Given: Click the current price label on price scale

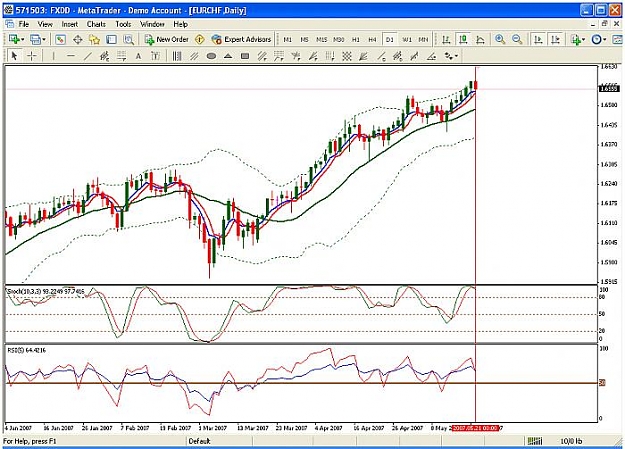Looking at the screenshot, I should click(610, 89).
